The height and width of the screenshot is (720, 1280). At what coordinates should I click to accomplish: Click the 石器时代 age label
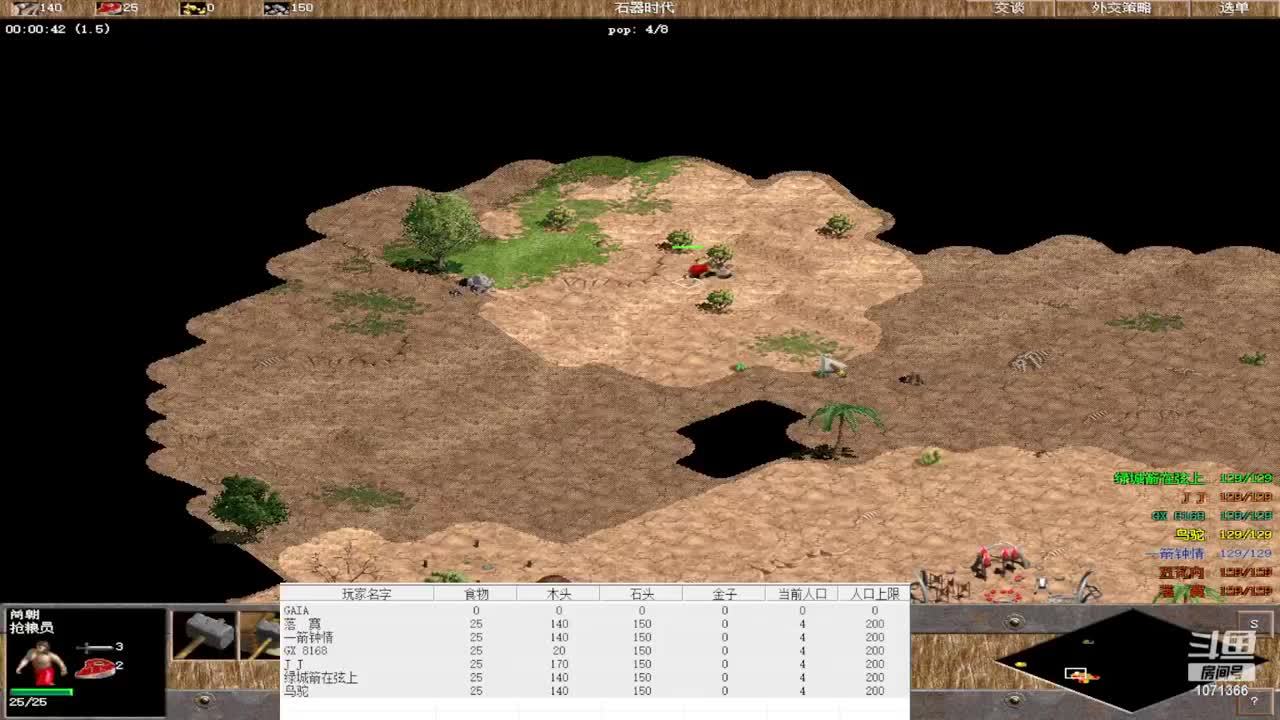644,8
